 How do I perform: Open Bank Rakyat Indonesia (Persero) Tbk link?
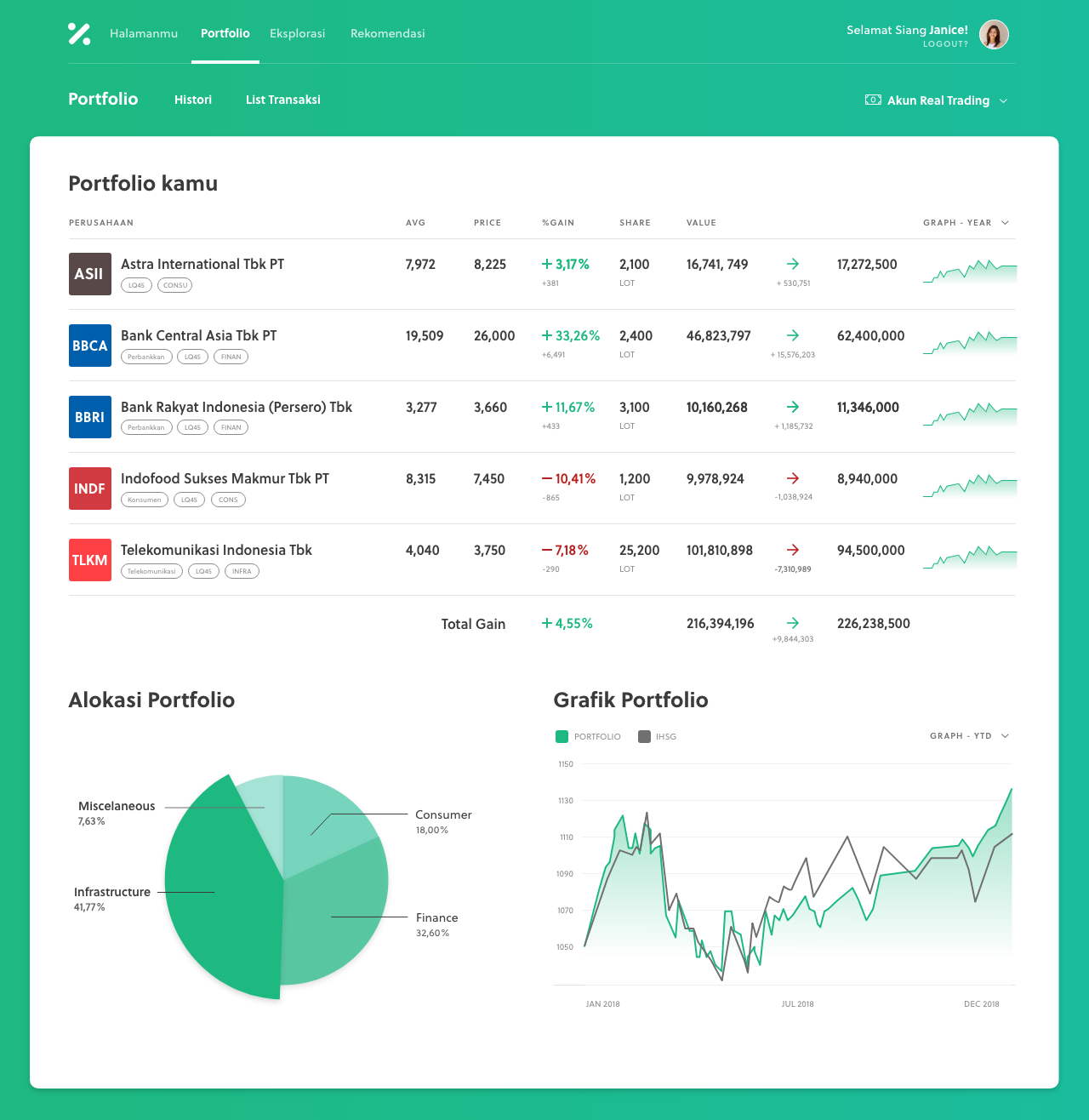click(x=237, y=407)
